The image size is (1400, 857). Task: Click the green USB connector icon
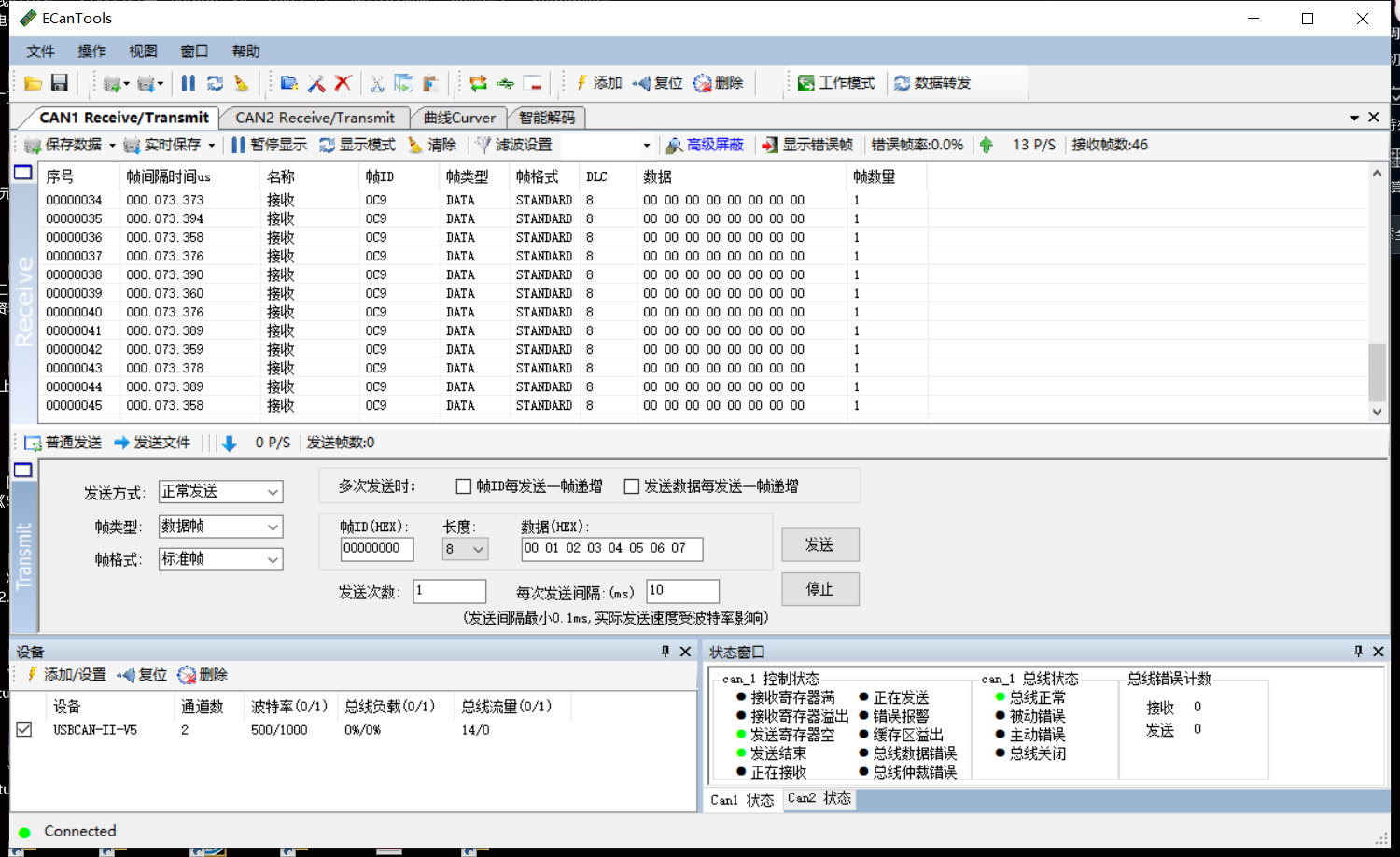pyautogui.click(x=506, y=83)
